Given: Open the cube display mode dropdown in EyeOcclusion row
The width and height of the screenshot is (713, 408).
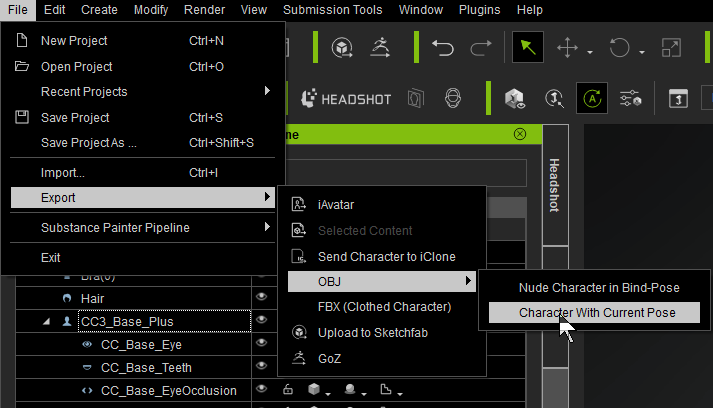Looking at the screenshot, I should [x=328, y=393].
